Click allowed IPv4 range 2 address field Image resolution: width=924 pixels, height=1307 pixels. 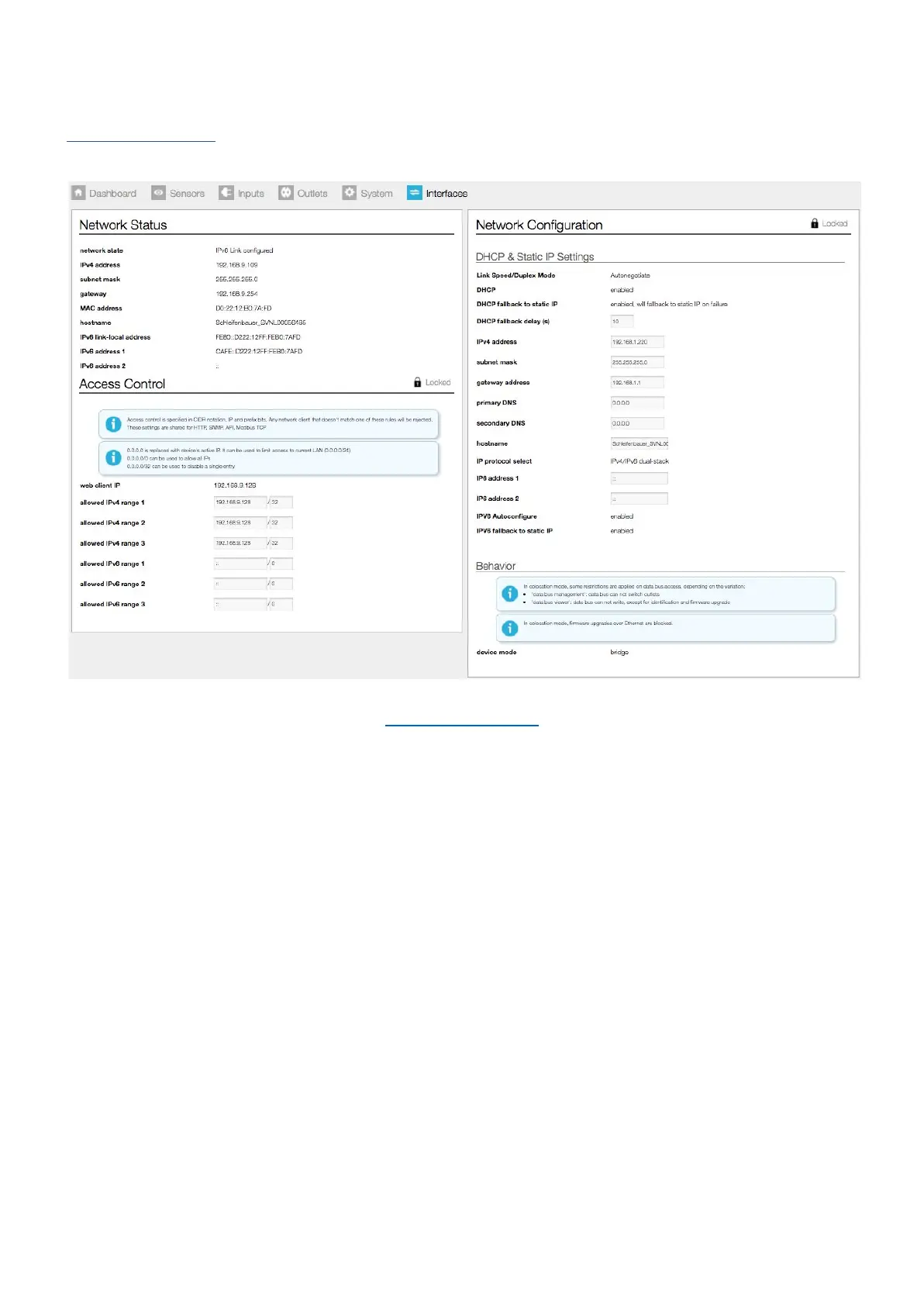point(240,522)
